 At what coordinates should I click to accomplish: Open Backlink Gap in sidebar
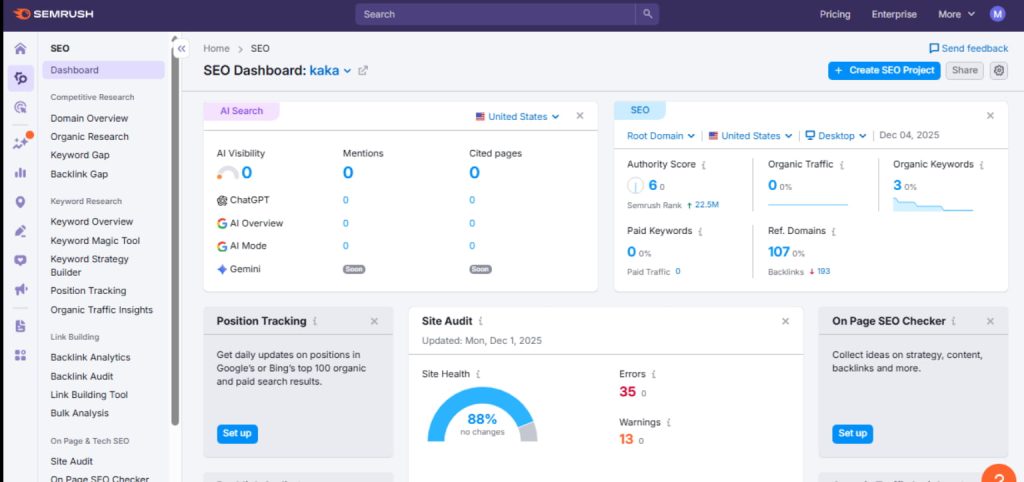79,174
